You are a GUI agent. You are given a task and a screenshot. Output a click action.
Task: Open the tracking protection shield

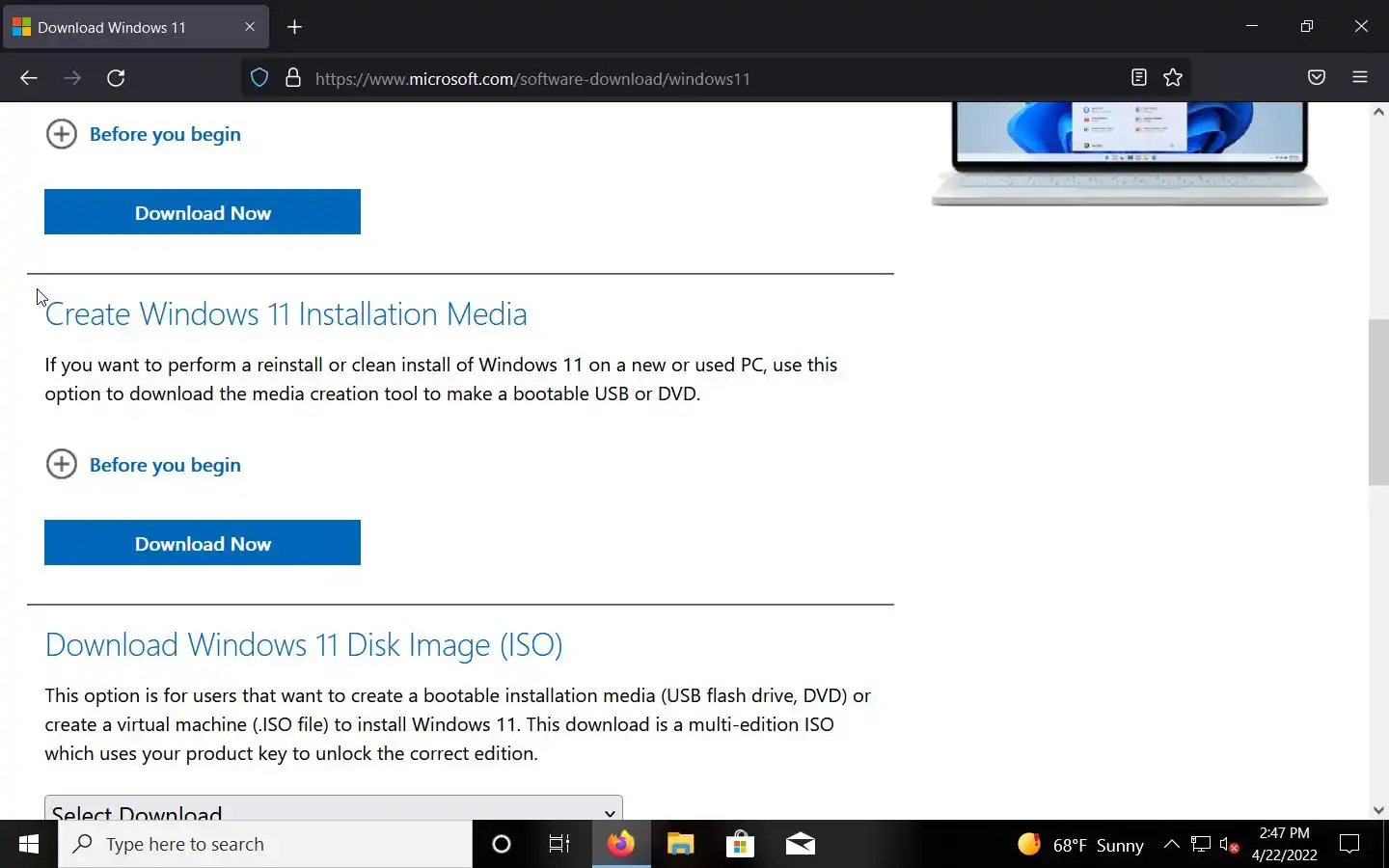[x=259, y=78]
